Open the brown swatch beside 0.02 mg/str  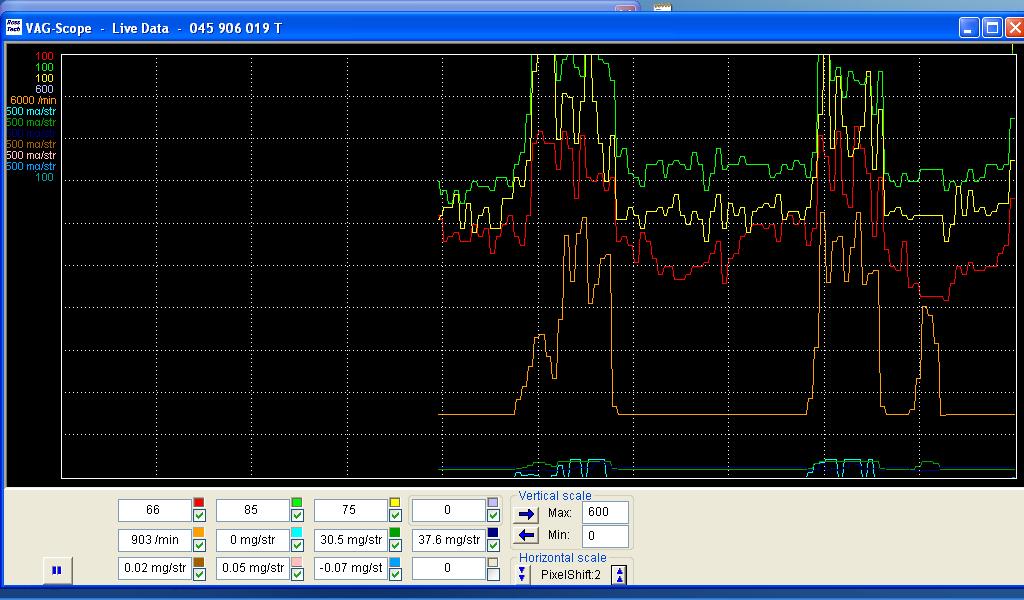coord(199,561)
